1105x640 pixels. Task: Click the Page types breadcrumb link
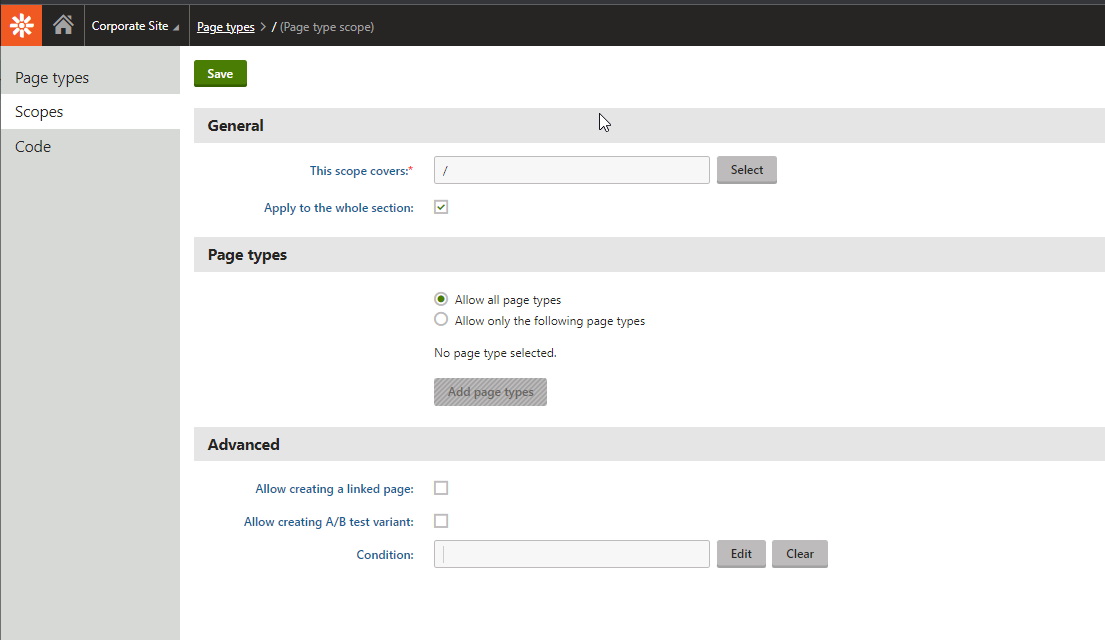click(x=225, y=27)
